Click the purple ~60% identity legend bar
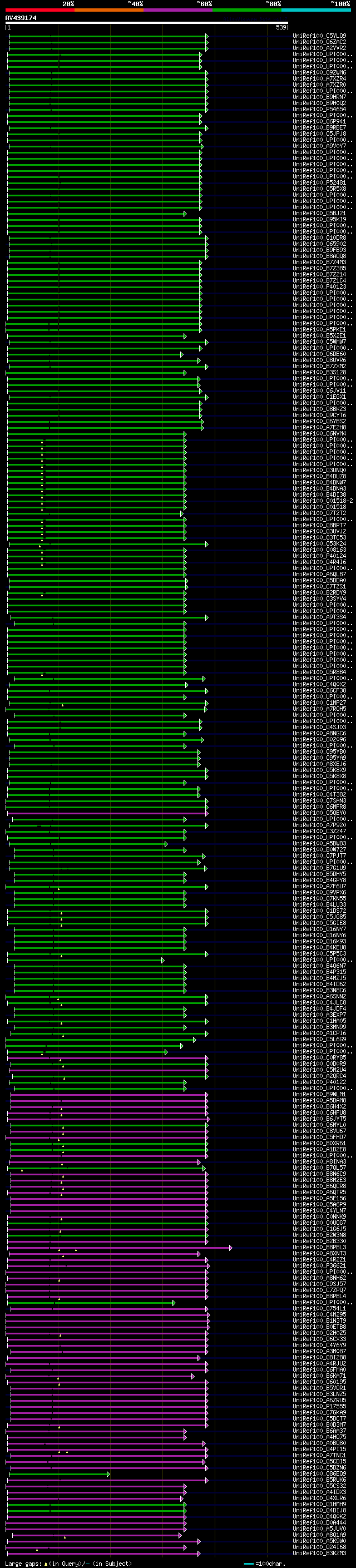Viewport: 356px width, 1568px height. (177, 10)
